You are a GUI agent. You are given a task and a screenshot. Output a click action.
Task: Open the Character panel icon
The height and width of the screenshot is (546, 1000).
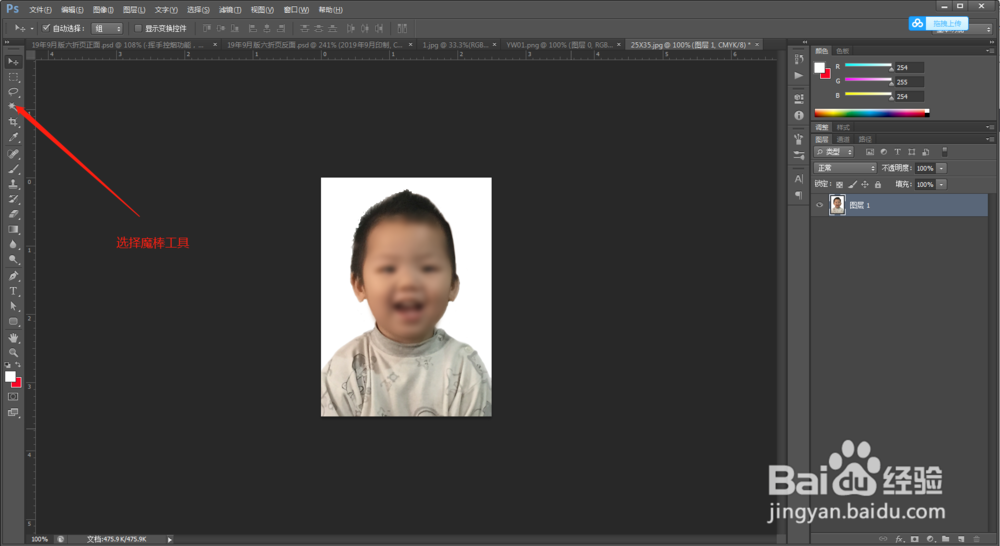798,179
